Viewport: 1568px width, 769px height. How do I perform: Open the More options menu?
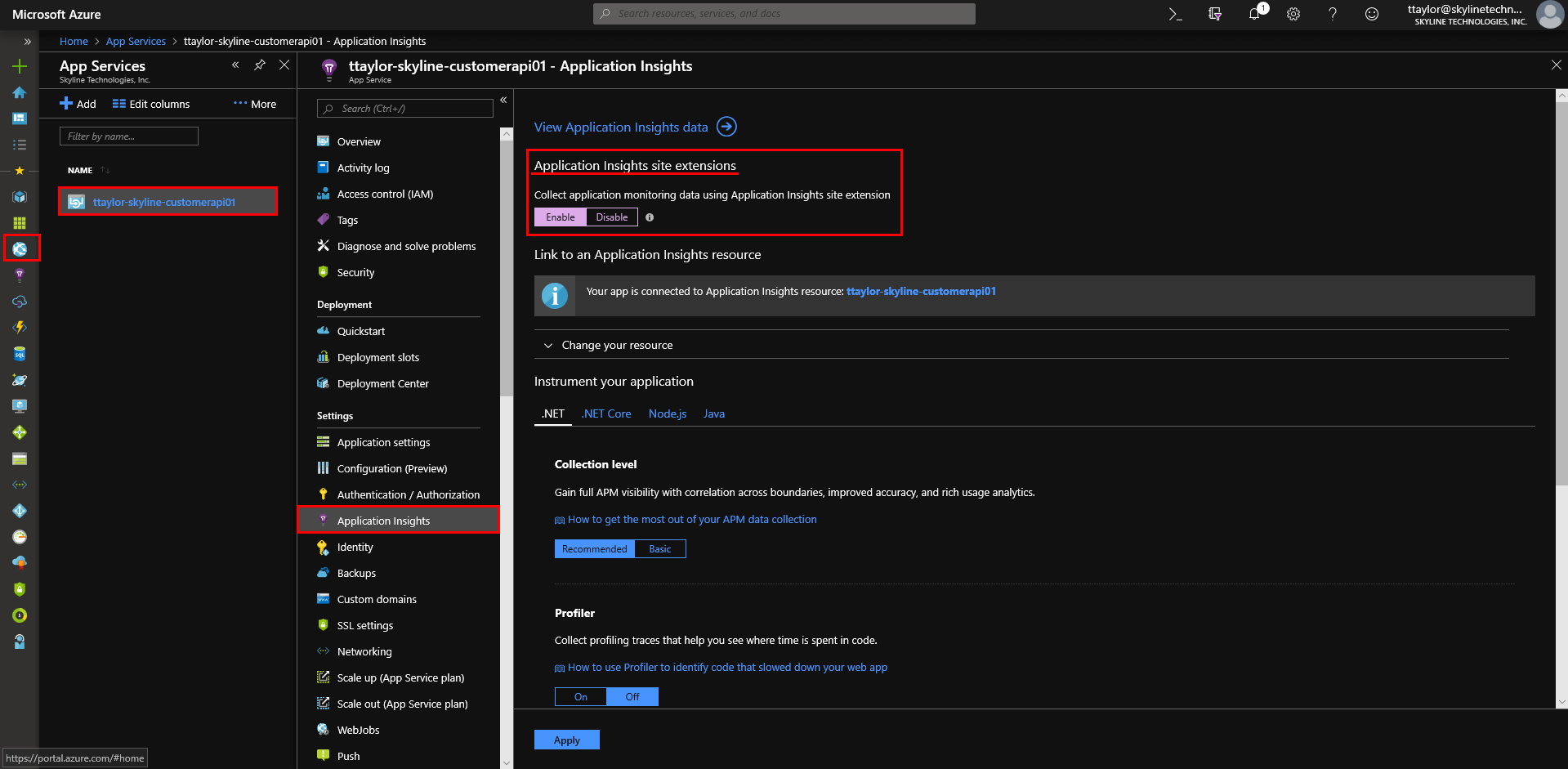point(255,104)
